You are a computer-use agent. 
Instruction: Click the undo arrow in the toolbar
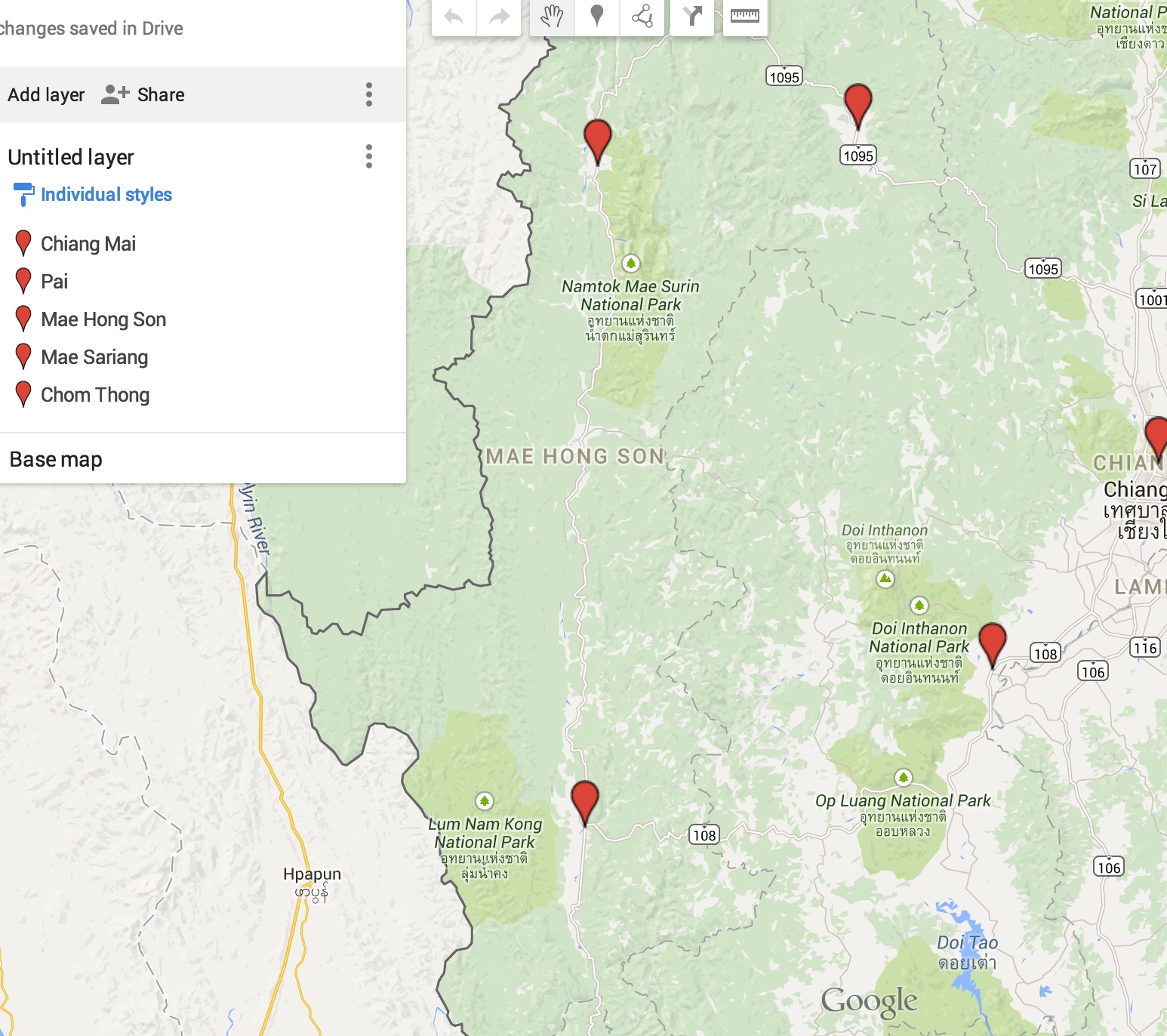[x=454, y=17]
